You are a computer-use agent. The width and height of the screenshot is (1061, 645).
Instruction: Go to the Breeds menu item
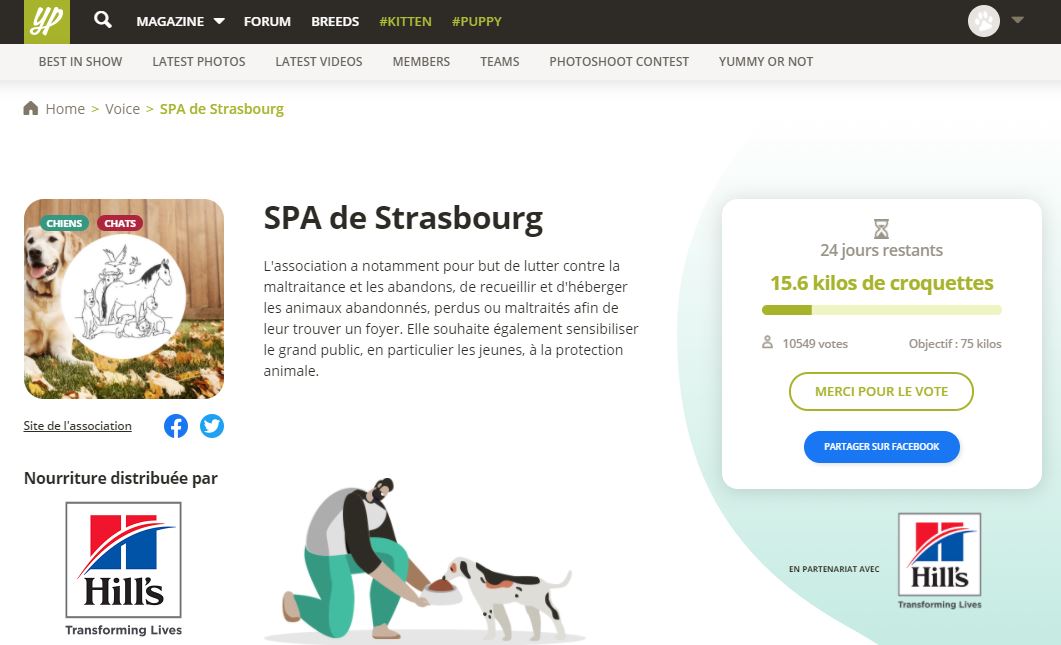pyautogui.click(x=335, y=22)
